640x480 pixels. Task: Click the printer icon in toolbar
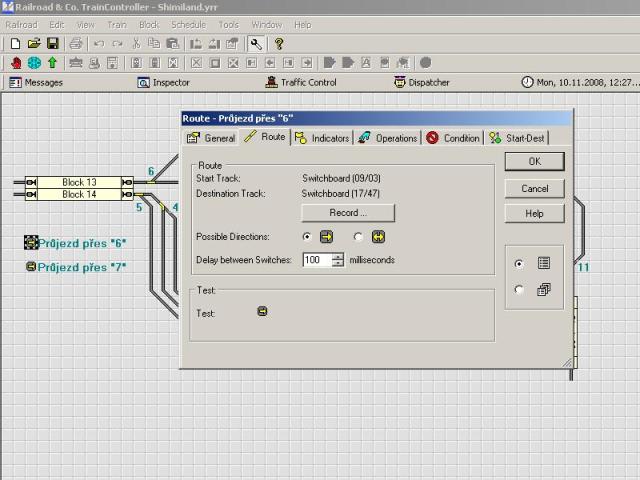(76, 44)
